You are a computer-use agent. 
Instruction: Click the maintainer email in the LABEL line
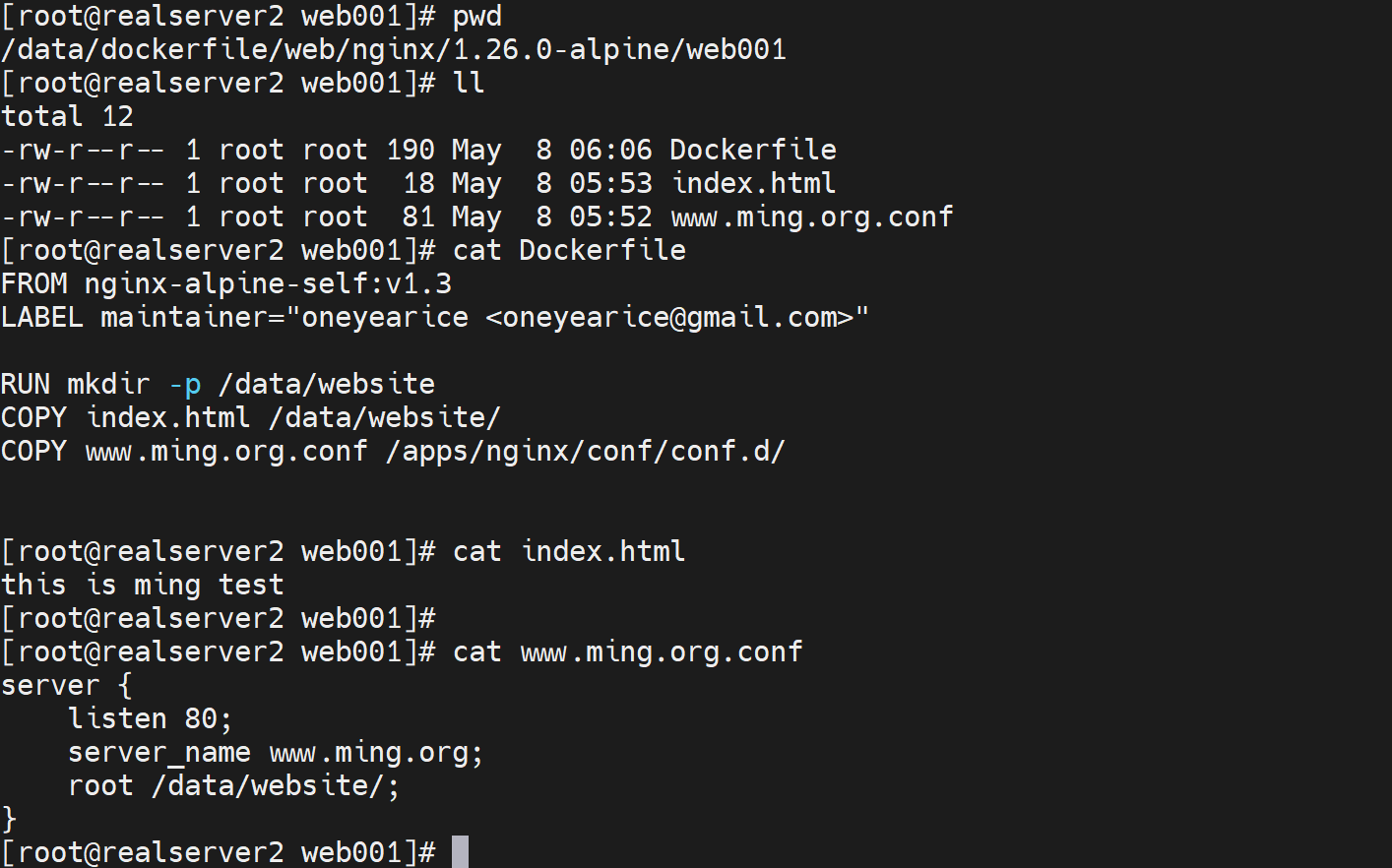pyautogui.click(x=669, y=318)
